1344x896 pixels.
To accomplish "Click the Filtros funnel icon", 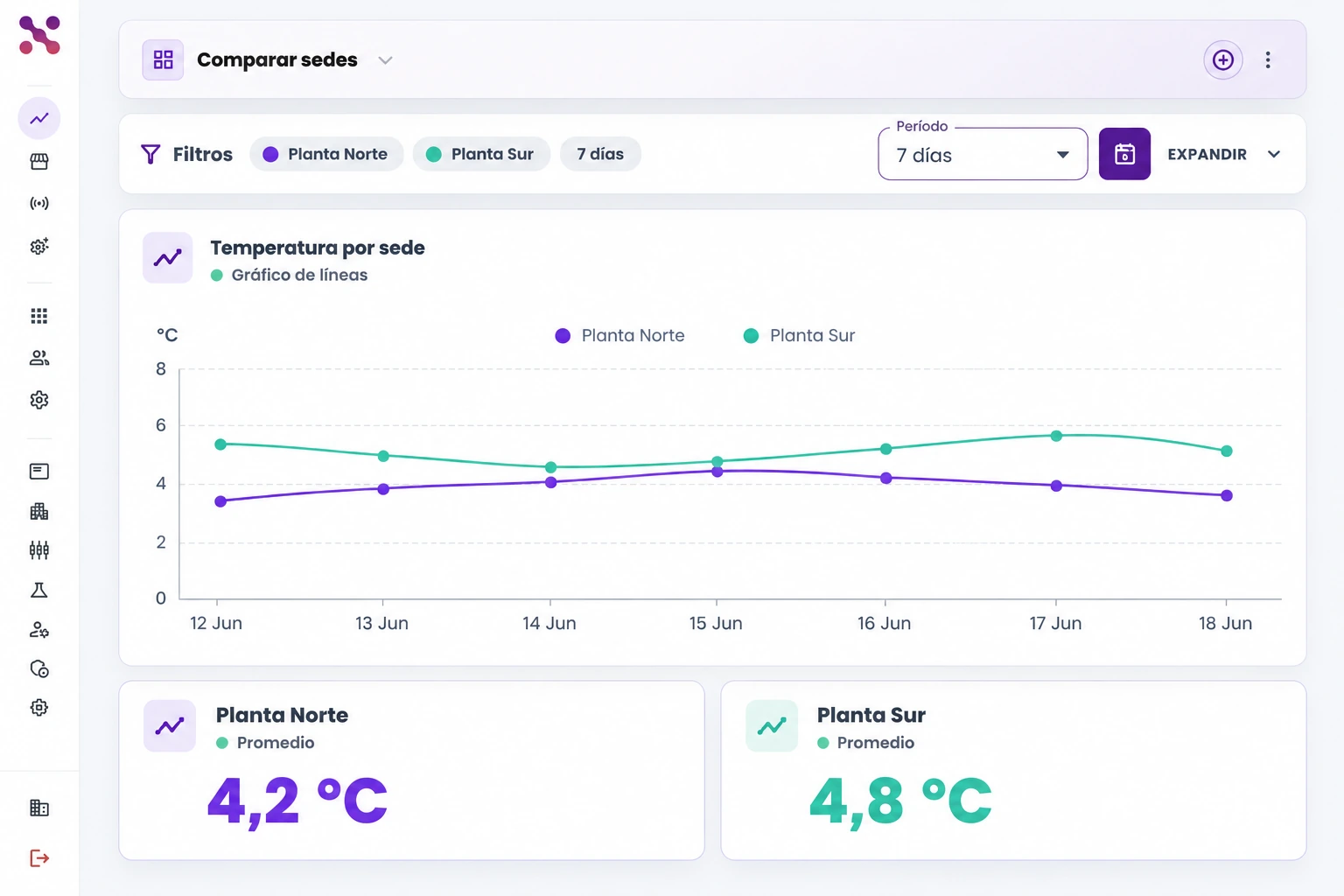I will click(x=150, y=154).
